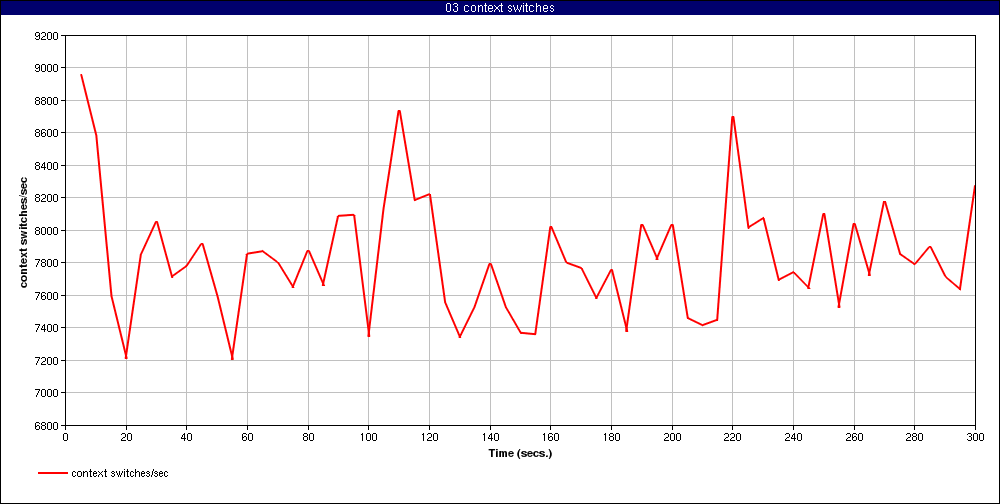
Task: Click the red legend line swatch
Action: pyautogui.click(x=52, y=473)
